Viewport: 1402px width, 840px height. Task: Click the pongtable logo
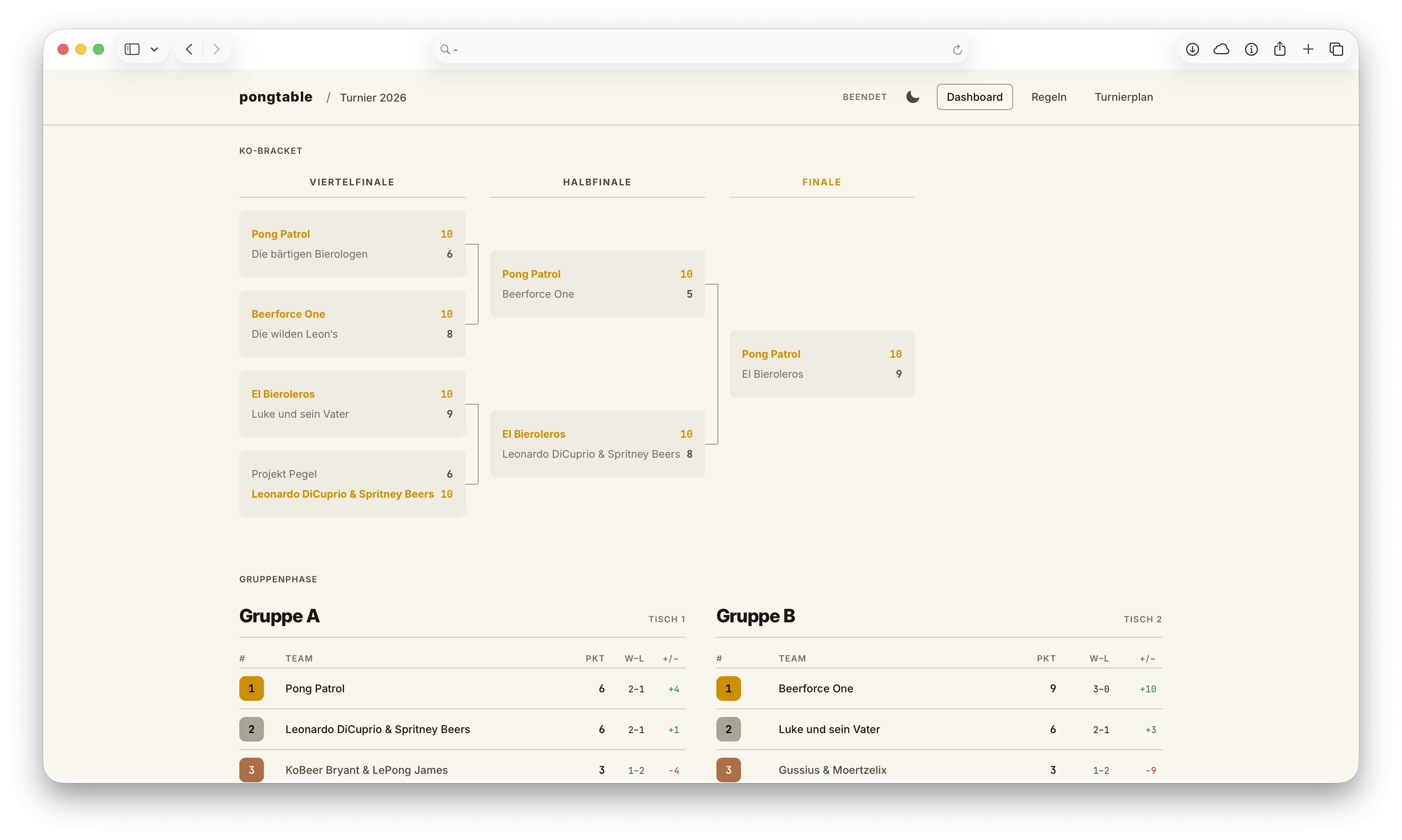(275, 97)
